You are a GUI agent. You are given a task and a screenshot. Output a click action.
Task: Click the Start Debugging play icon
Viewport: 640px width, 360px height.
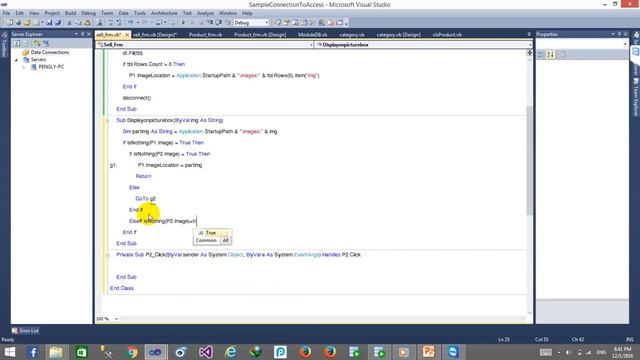[183, 22]
